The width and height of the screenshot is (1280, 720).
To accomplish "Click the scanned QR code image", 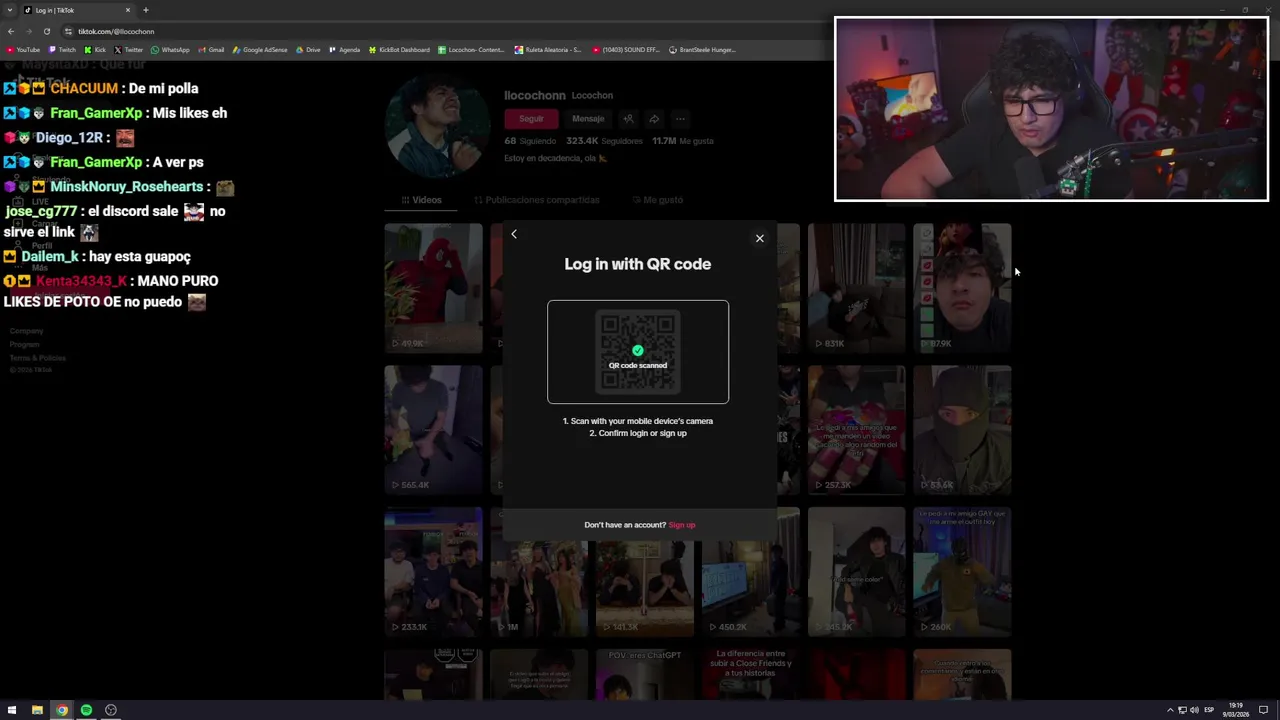I will click(638, 351).
